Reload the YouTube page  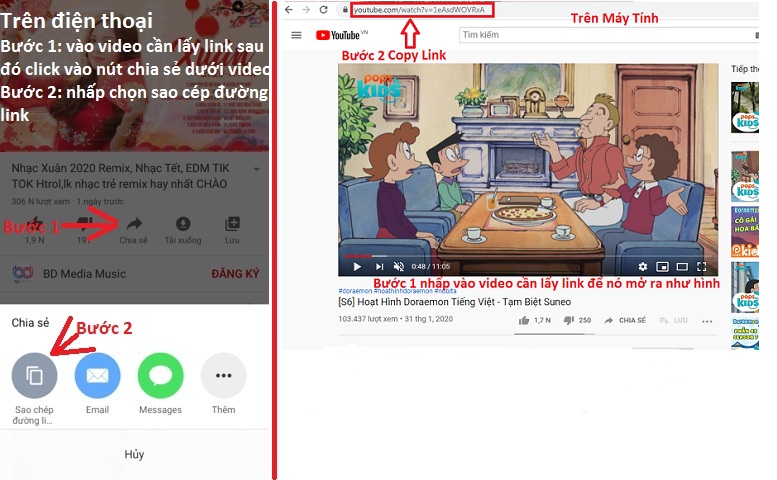[x=323, y=9]
